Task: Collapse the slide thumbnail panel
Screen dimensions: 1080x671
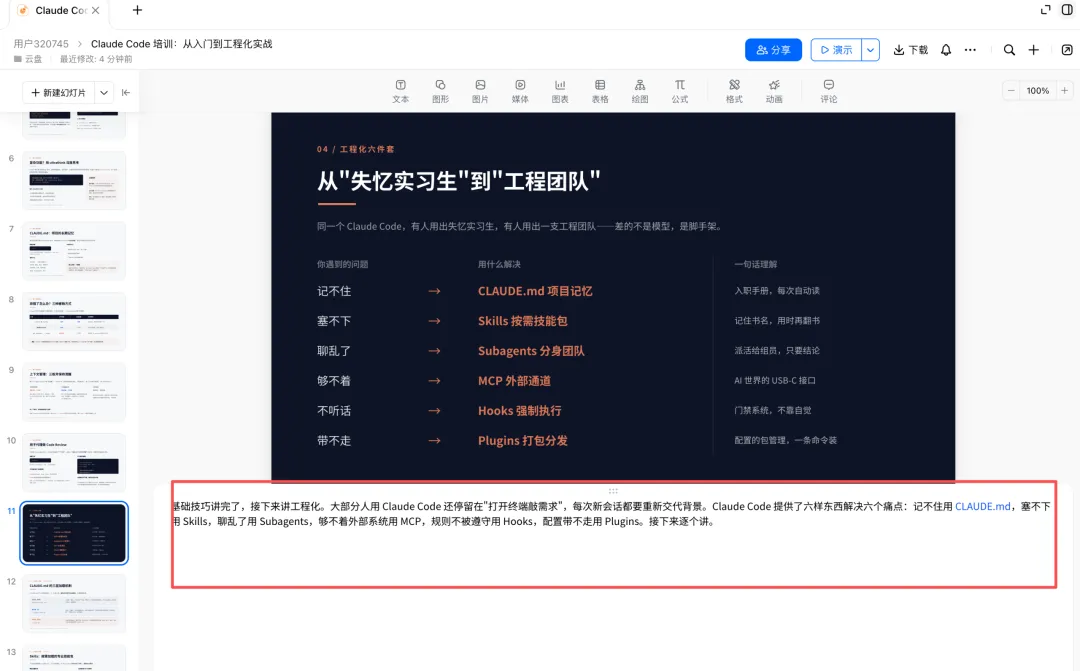Action: [x=125, y=92]
